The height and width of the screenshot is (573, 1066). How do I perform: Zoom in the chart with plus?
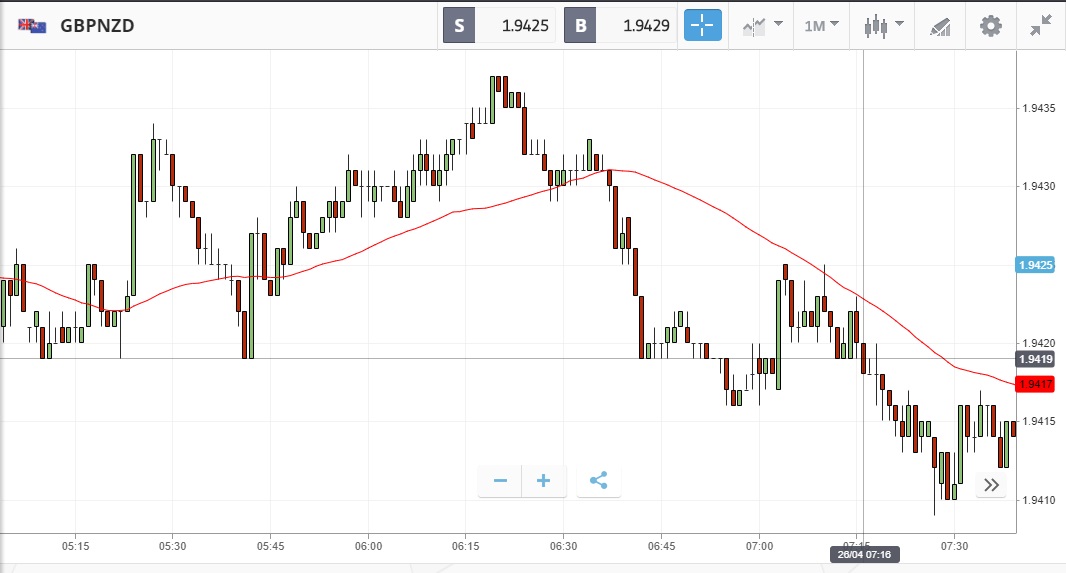(544, 481)
